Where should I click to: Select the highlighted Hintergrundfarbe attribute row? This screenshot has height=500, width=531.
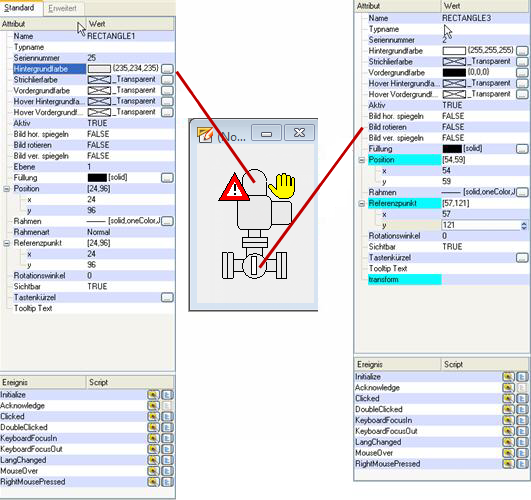tap(49, 69)
